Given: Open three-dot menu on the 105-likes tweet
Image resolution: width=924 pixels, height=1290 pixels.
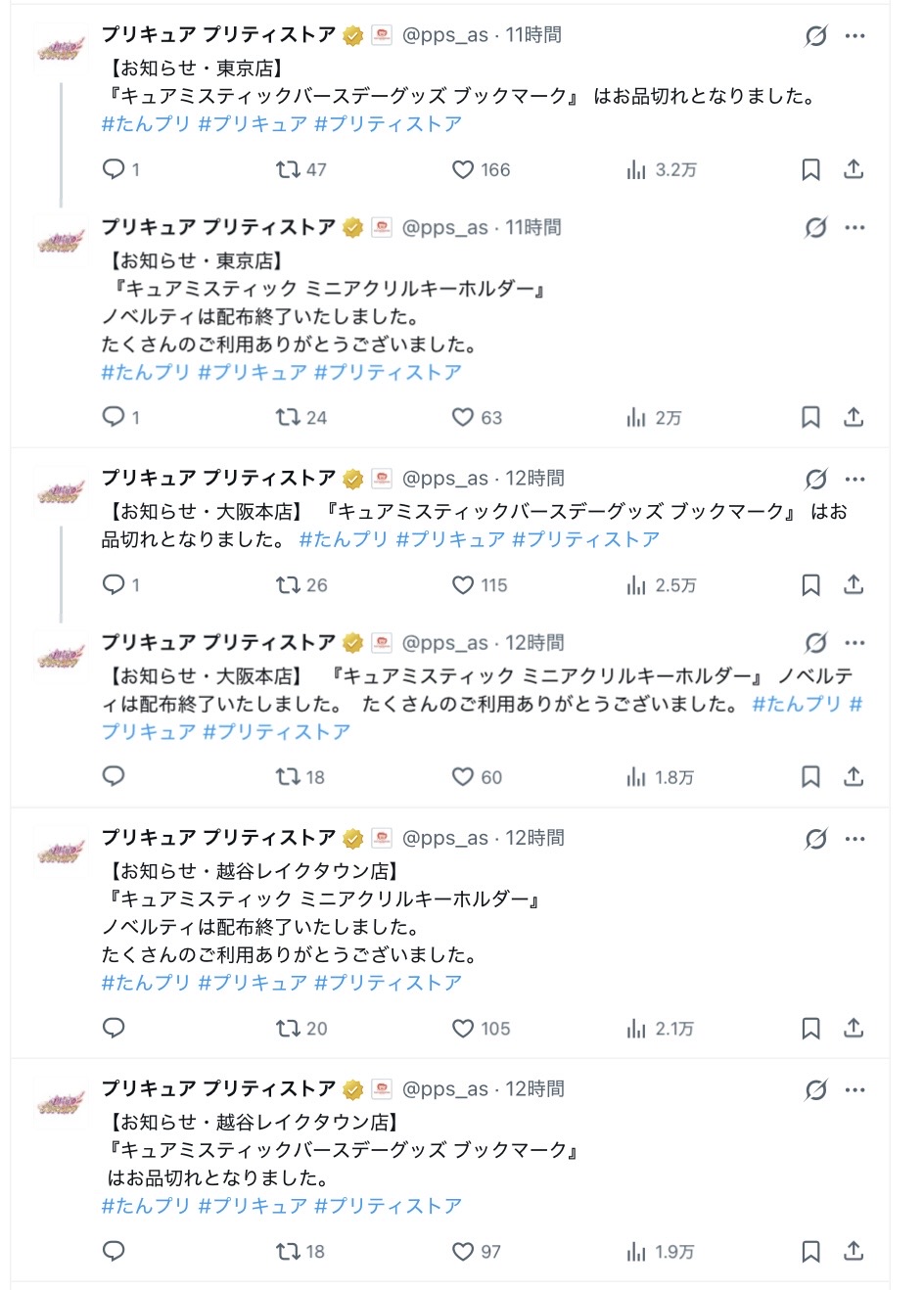Looking at the screenshot, I should [855, 839].
